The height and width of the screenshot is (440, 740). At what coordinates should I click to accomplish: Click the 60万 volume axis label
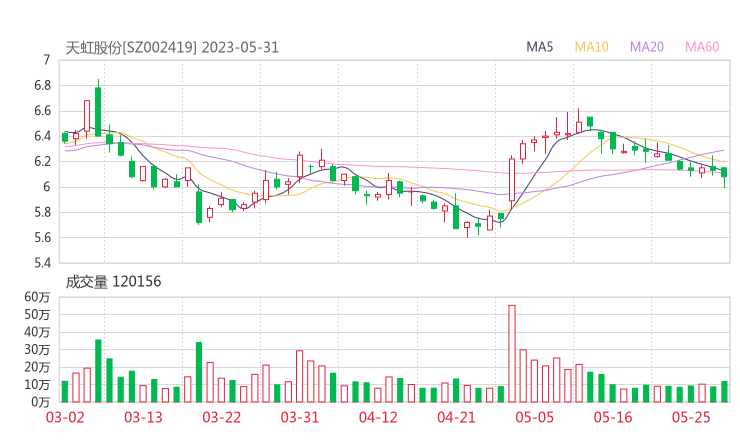pos(37,297)
